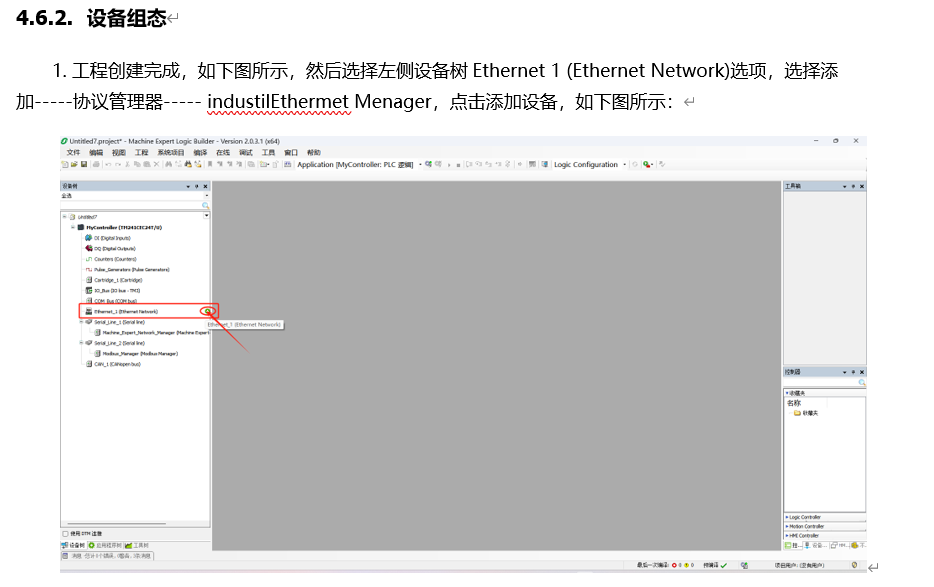The height and width of the screenshot is (587, 934).
Task: Switch to the 工具树 tab
Action: pos(137,545)
